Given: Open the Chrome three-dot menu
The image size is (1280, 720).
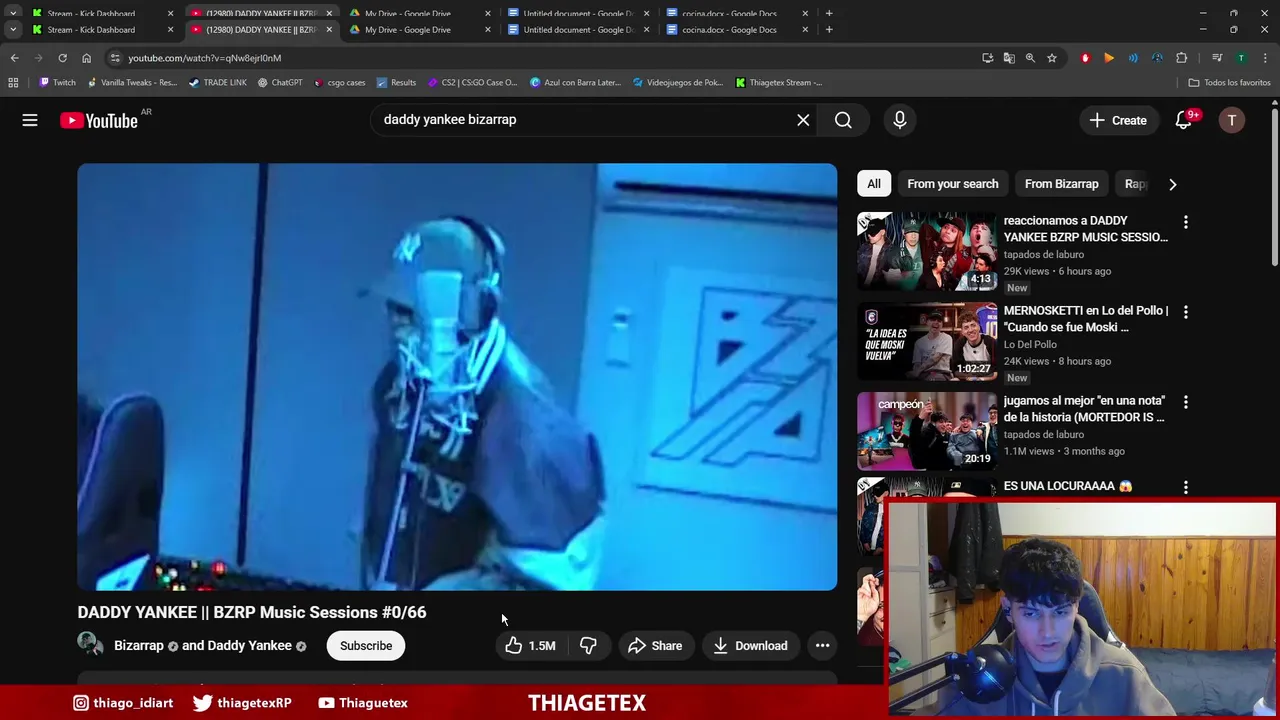Looking at the screenshot, I should tap(1265, 58).
